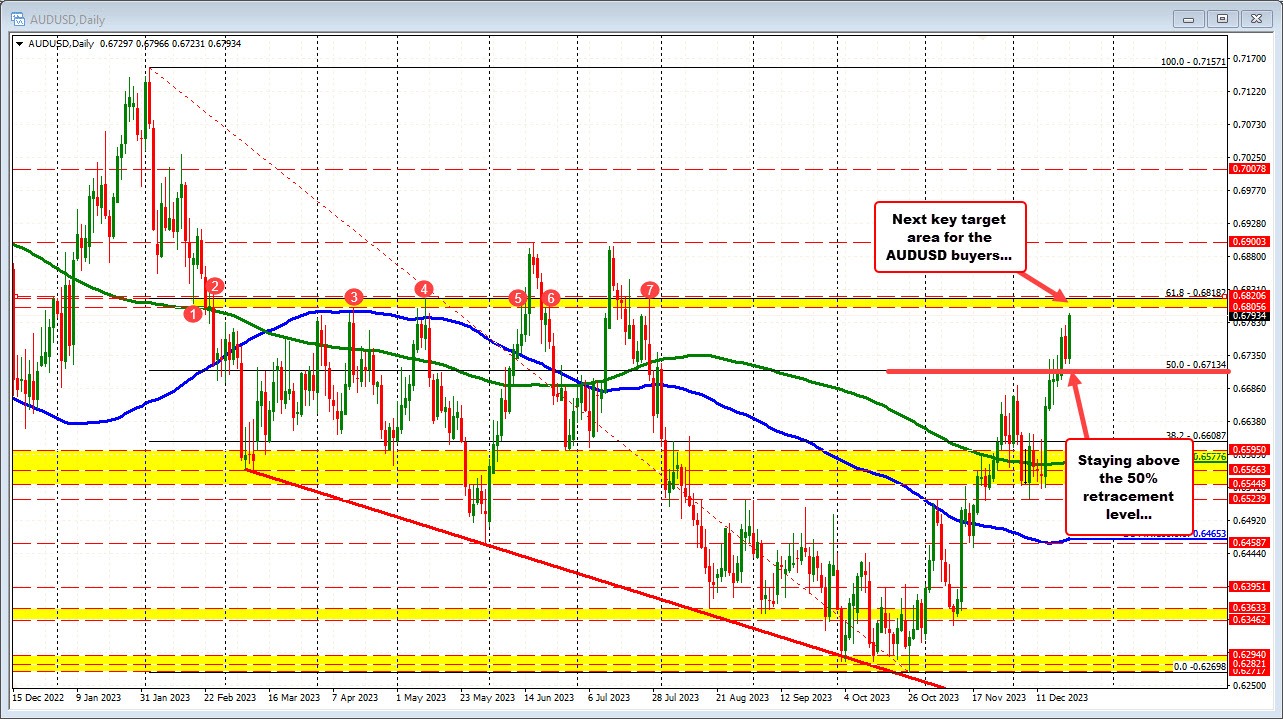
Task: Click the '15 Dec 2022' date axis label
Action: (37, 697)
